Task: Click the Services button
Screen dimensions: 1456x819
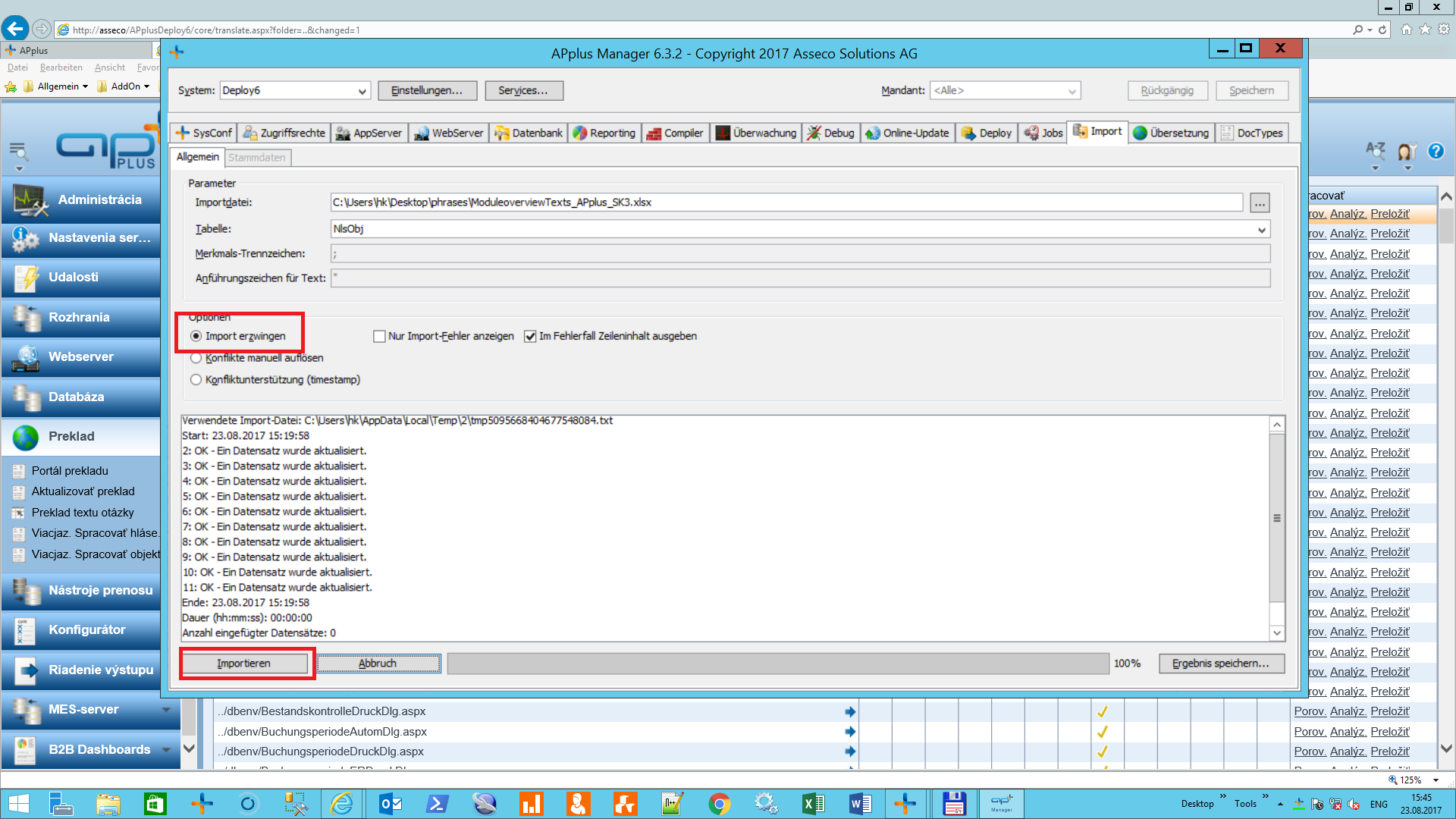Action: point(523,90)
